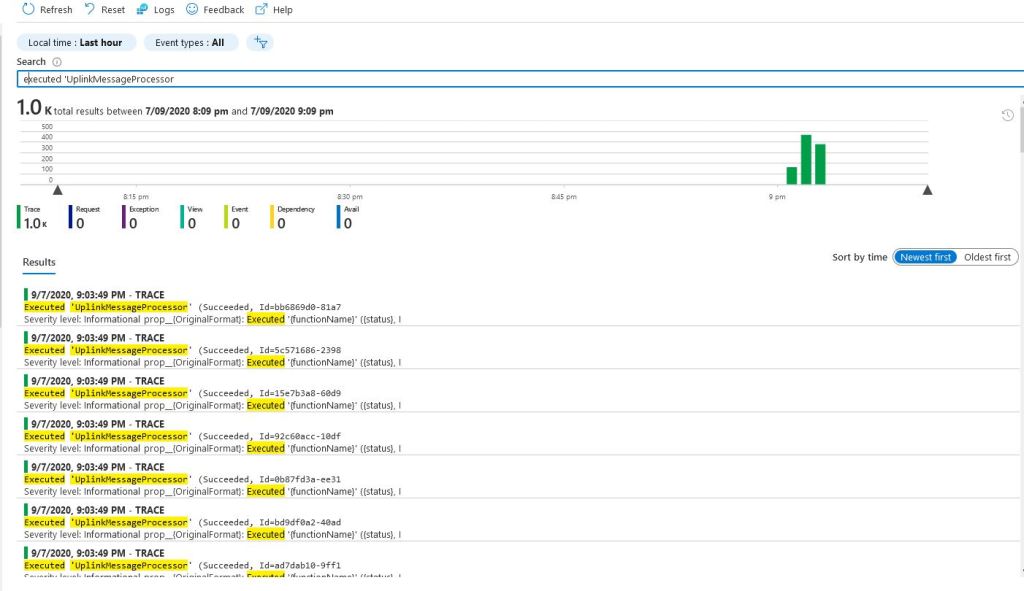Image resolution: width=1024 pixels, height=591 pixels.
Task: Open Help external link icon
Action: 261,9
